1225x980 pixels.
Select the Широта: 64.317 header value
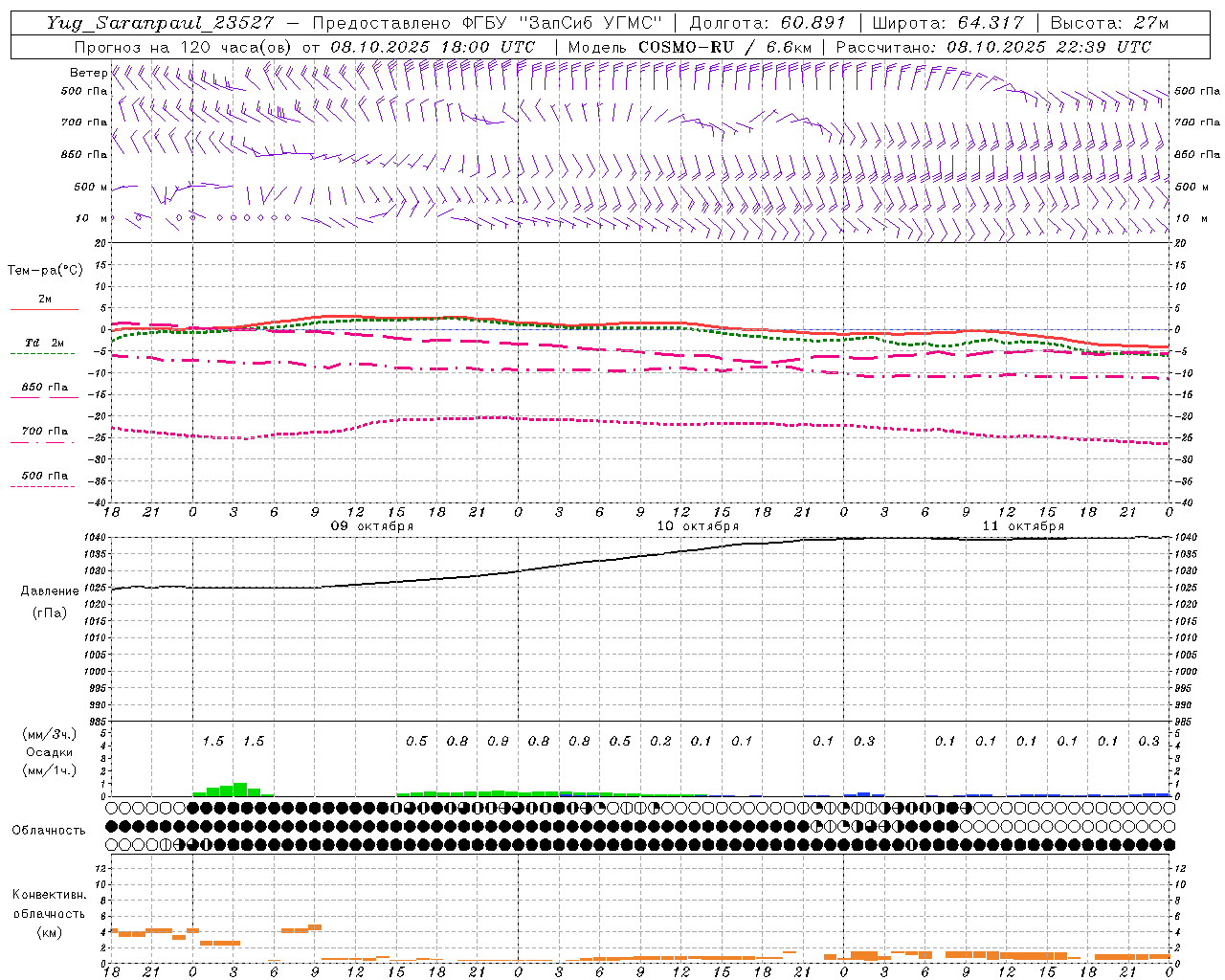coord(948,23)
